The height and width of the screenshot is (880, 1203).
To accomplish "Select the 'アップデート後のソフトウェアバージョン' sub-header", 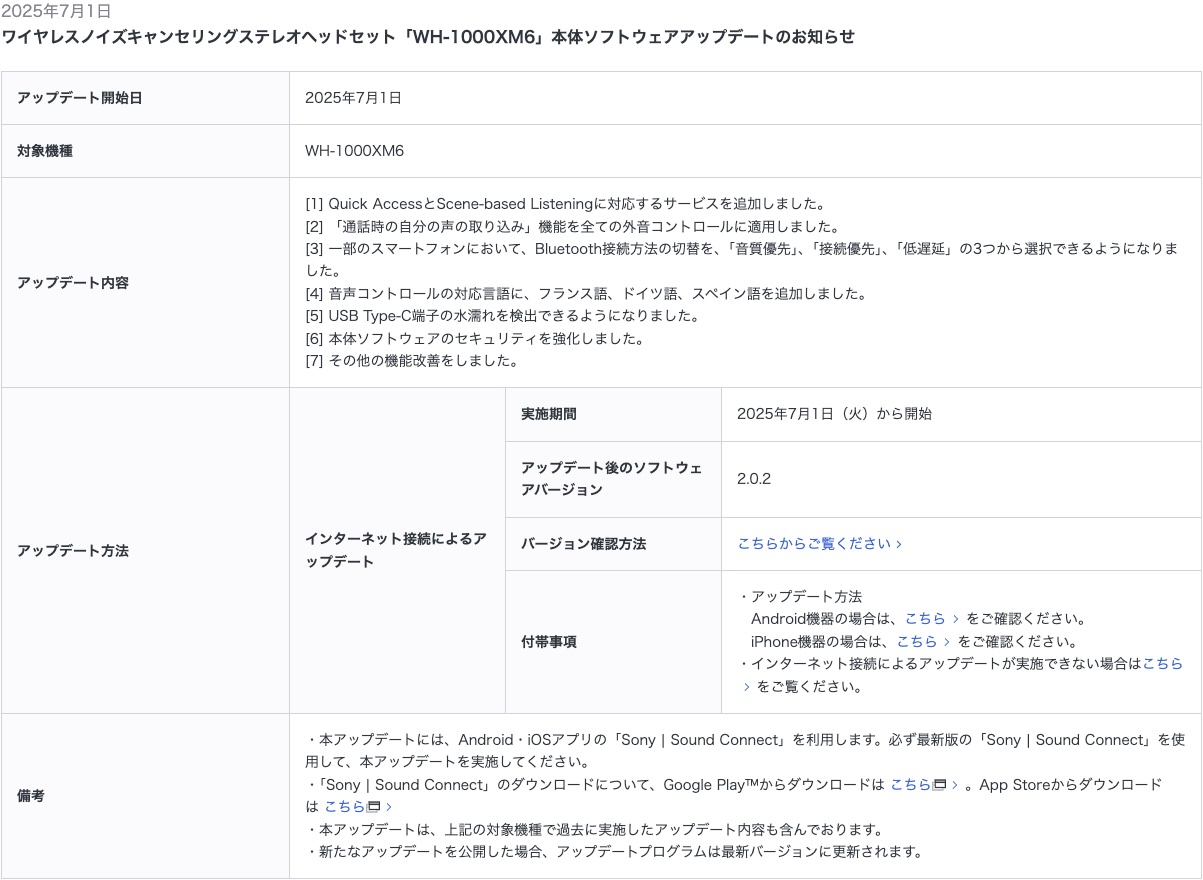I will 612,479.
